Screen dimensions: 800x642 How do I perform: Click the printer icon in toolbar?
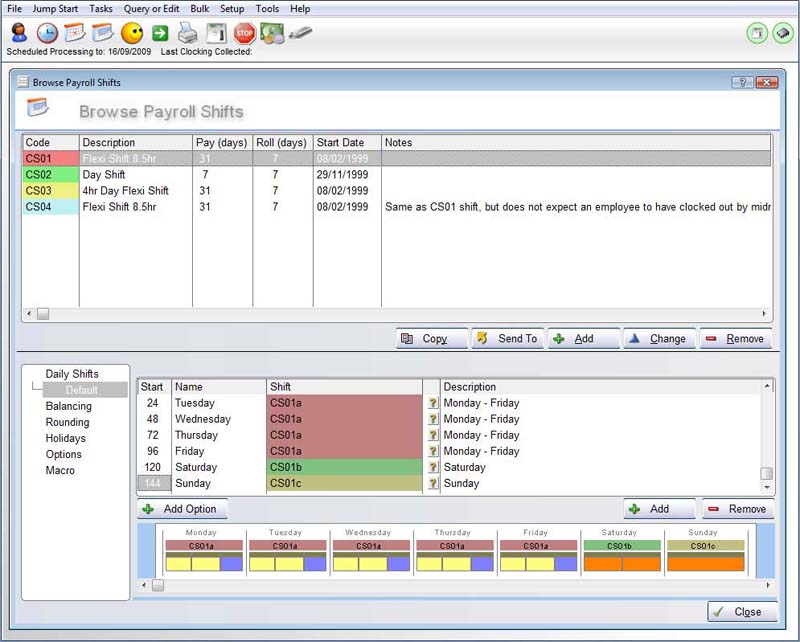click(x=189, y=33)
